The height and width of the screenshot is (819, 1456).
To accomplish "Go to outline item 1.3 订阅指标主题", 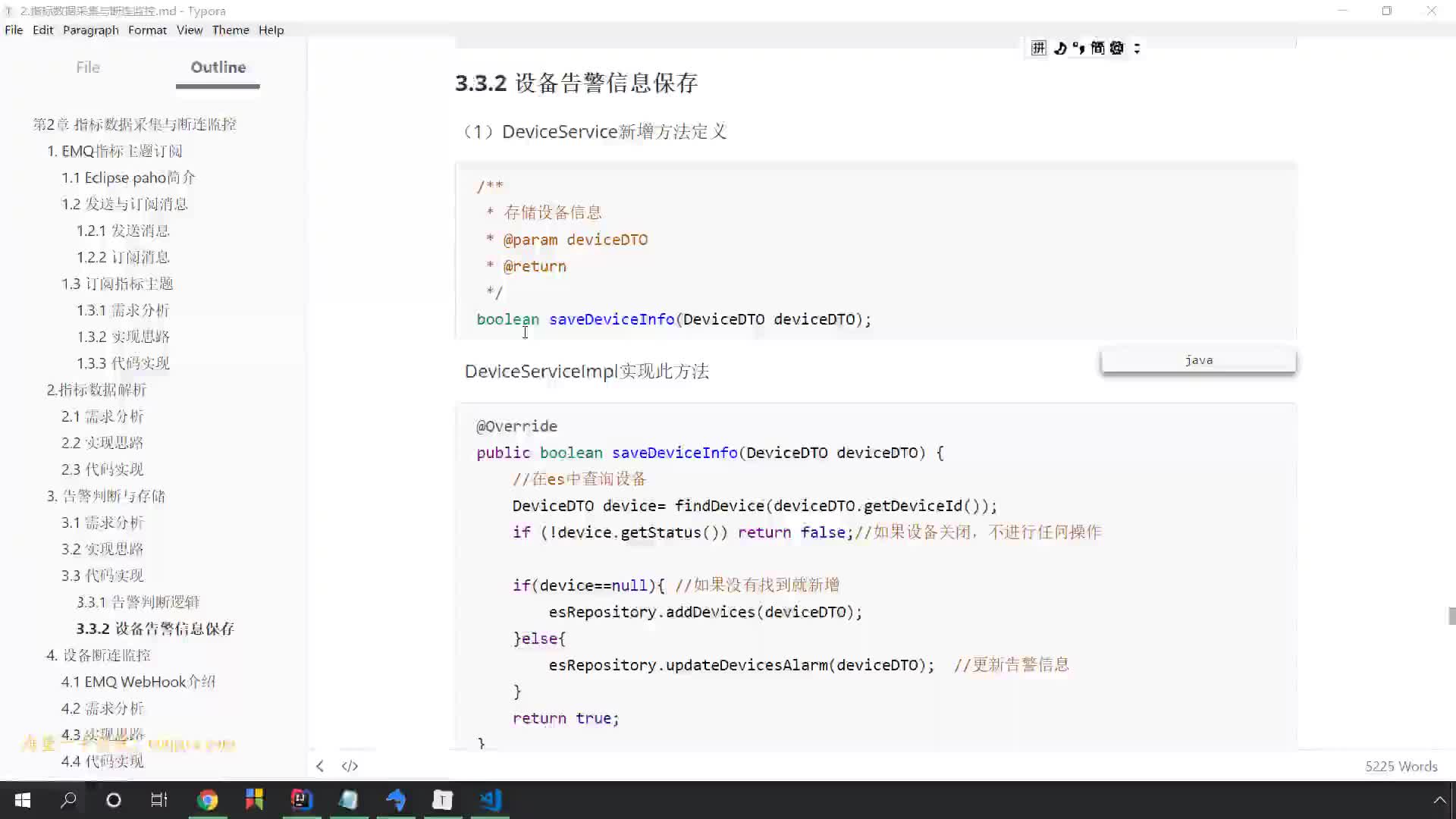I will point(118,284).
